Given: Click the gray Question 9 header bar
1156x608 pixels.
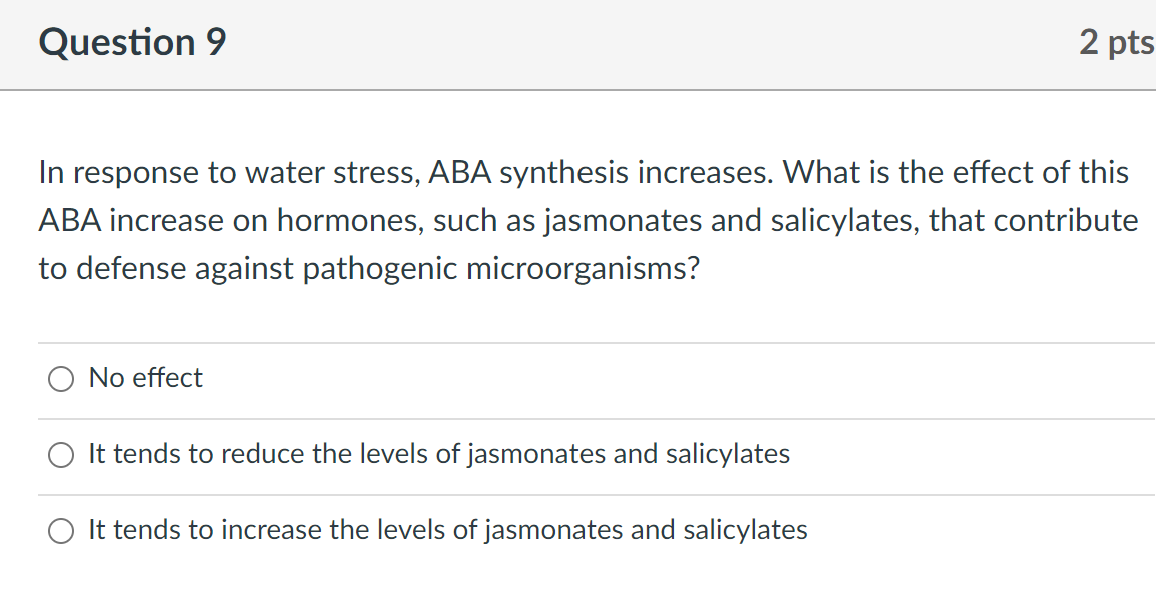Looking at the screenshot, I should coord(600,44).
